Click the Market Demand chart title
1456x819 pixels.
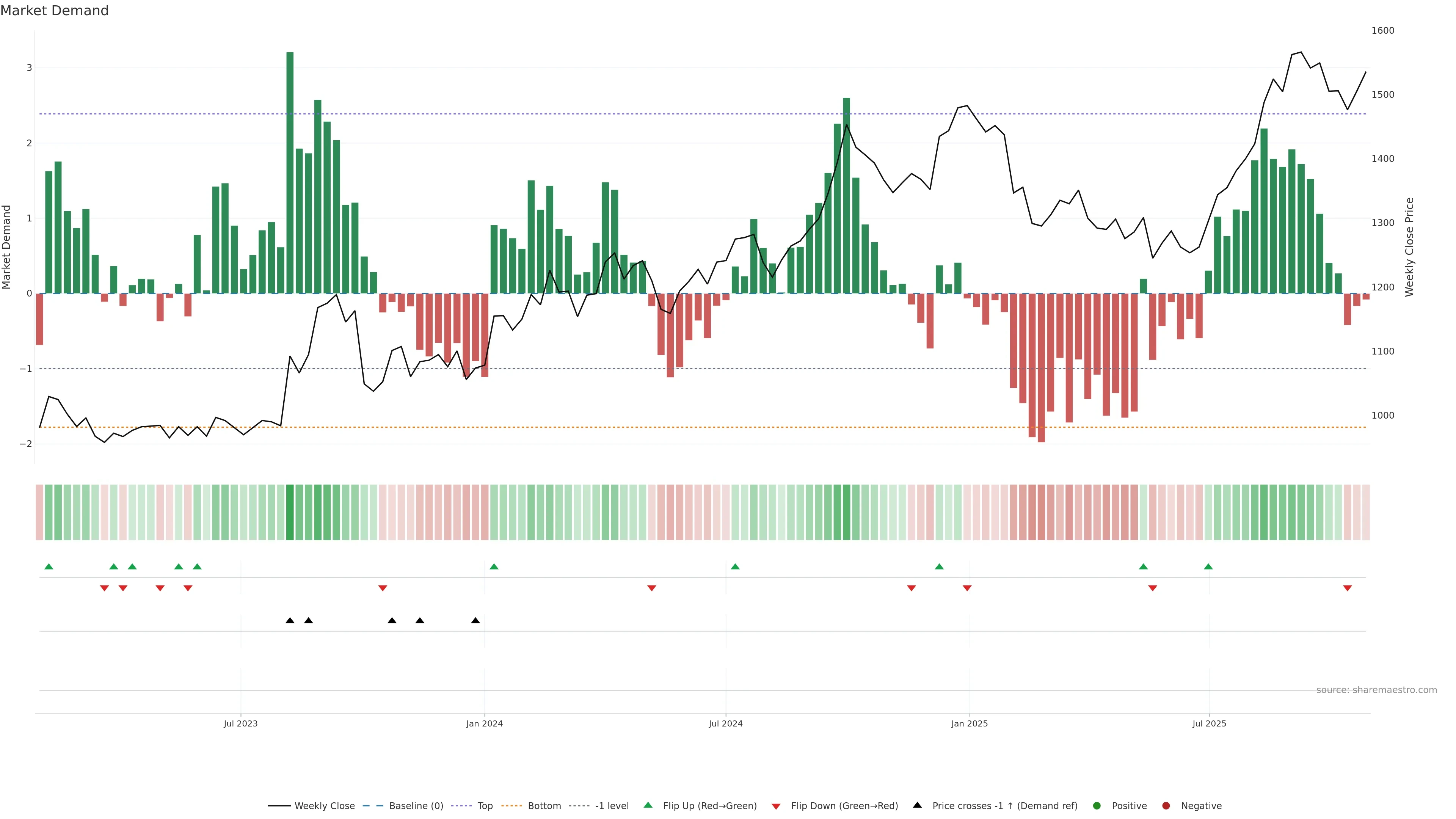[54, 11]
